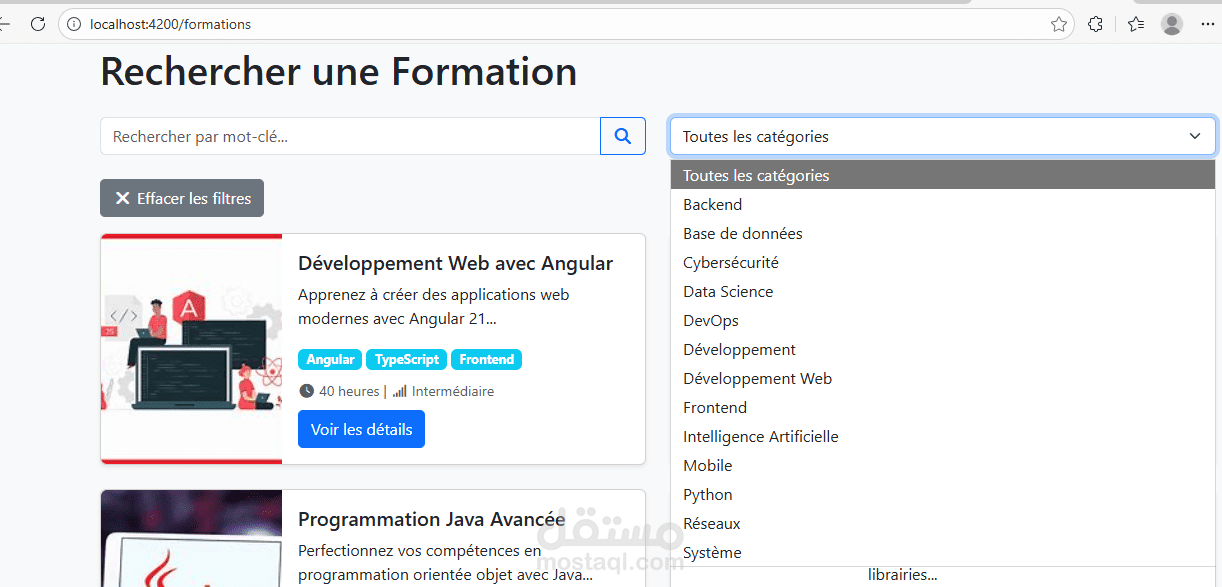Screen dimensions: 1222x587
Task: Open the browser profile avatar
Action: coord(1172,24)
